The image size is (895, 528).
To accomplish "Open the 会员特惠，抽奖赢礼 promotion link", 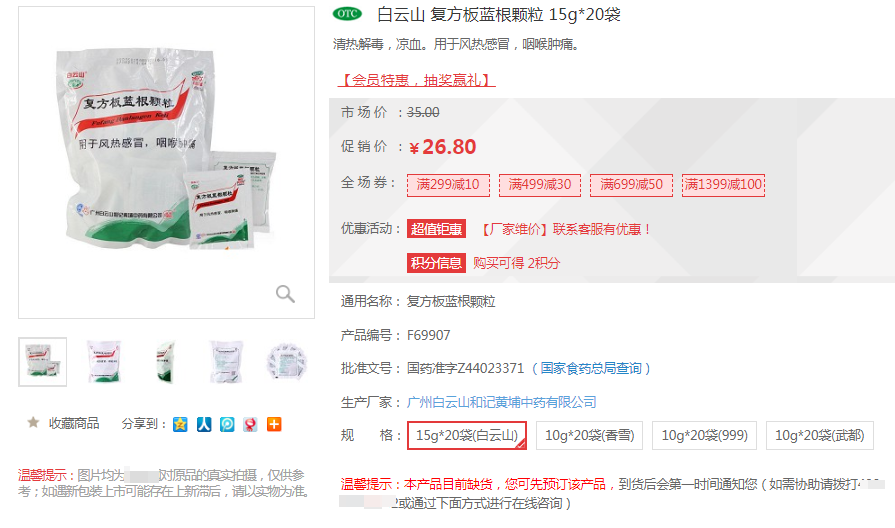I will pyautogui.click(x=417, y=80).
